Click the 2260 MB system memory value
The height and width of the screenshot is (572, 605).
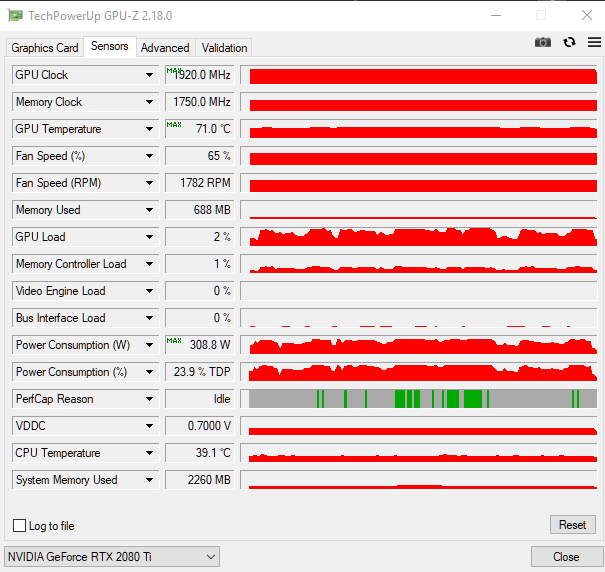tap(200, 480)
